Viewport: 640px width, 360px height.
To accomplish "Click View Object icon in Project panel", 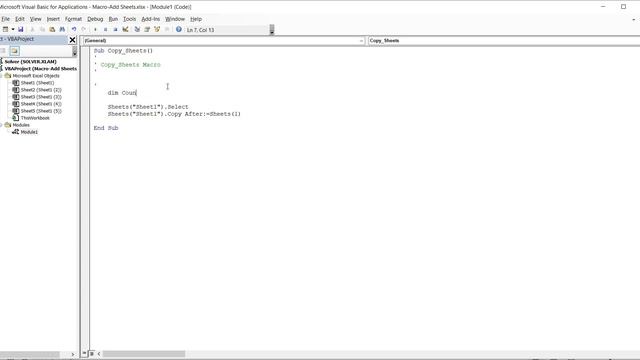I will coord(3,51).
